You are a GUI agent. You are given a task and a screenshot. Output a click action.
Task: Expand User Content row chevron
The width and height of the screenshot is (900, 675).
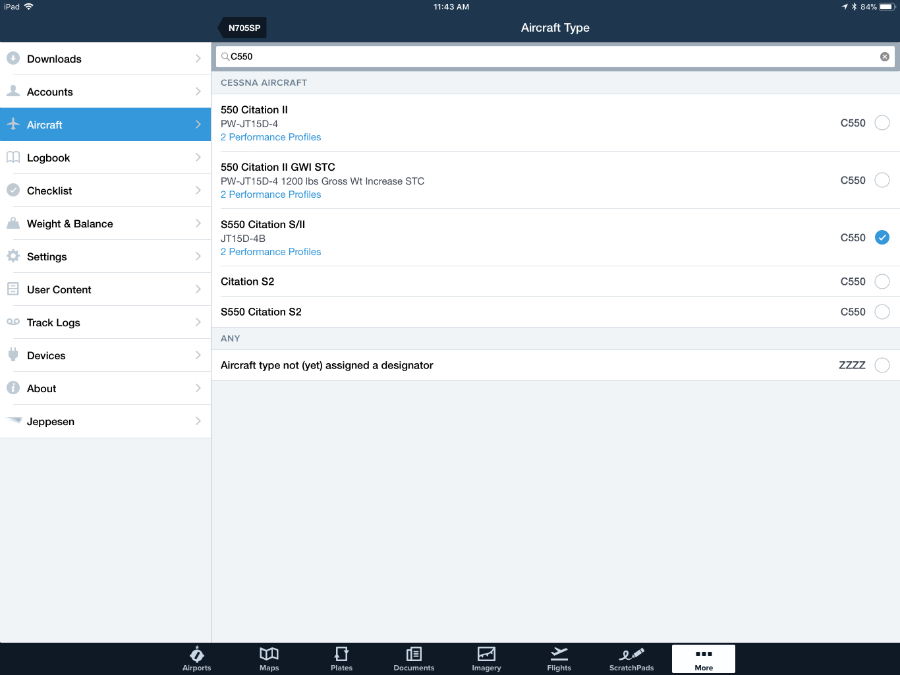click(198, 289)
